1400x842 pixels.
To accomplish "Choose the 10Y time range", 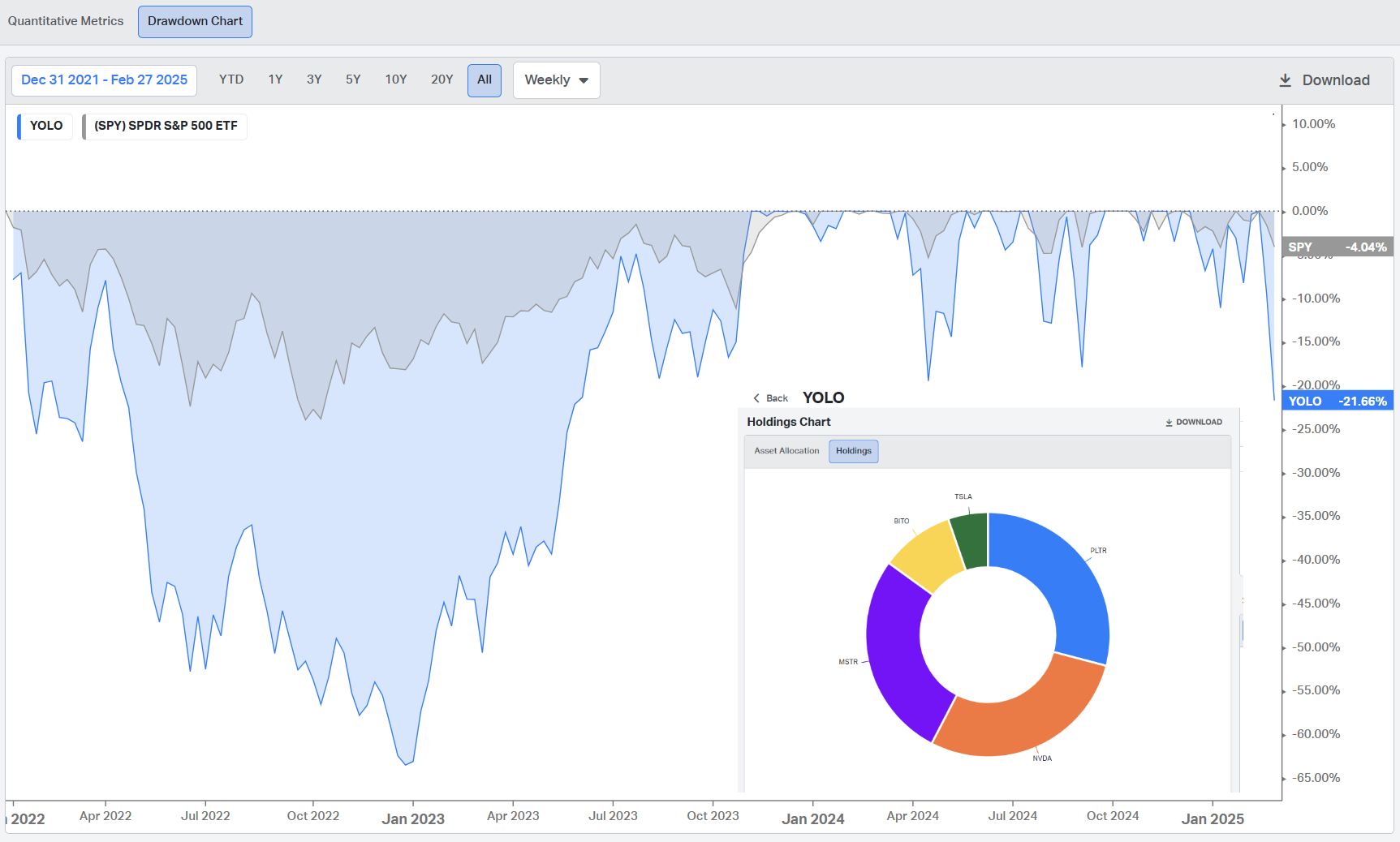I will click(396, 79).
